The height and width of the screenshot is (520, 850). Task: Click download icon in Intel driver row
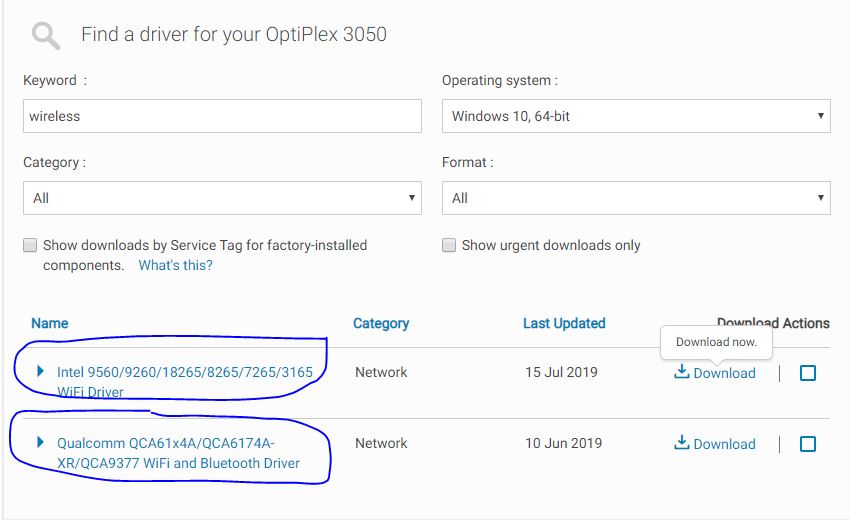coord(681,371)
